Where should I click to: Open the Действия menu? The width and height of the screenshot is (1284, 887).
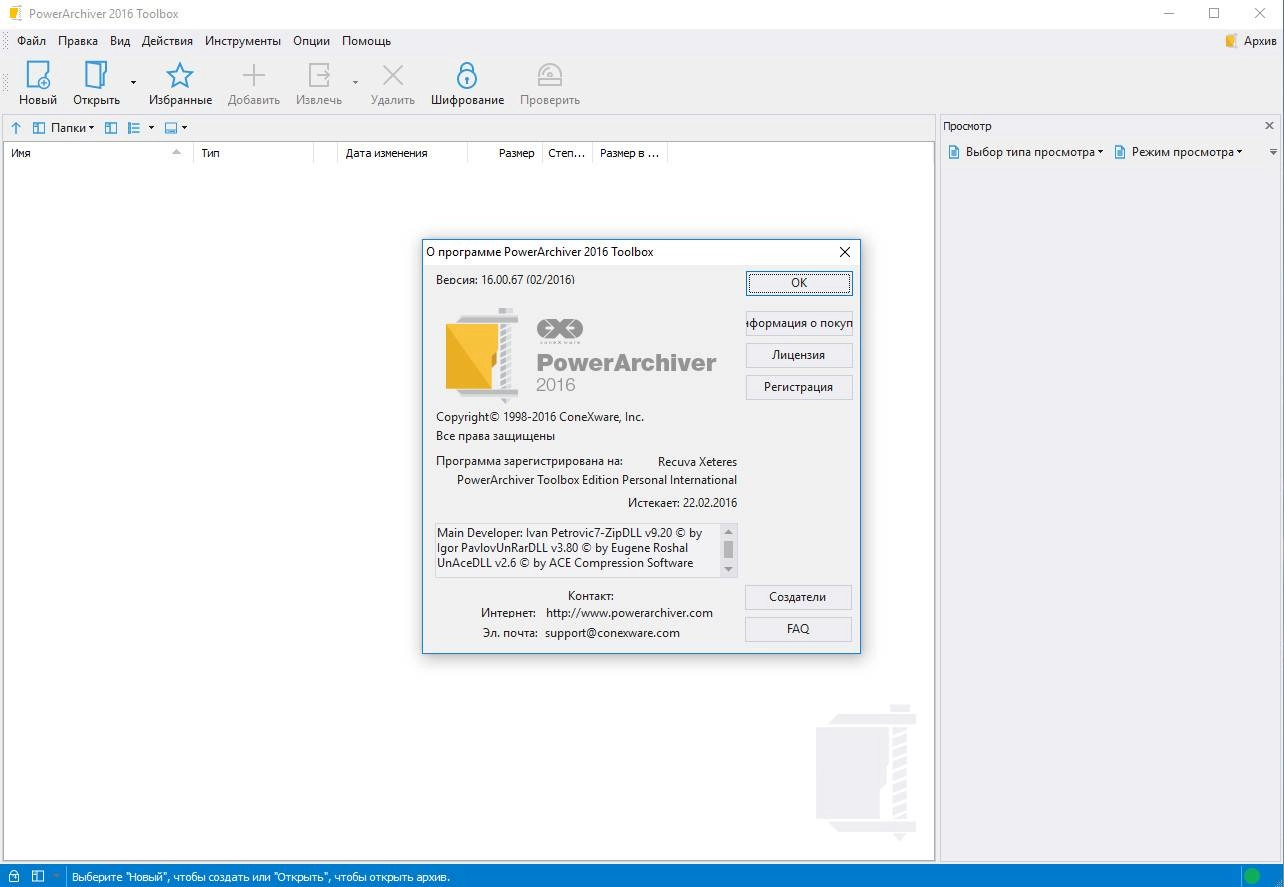coord(168,41)
